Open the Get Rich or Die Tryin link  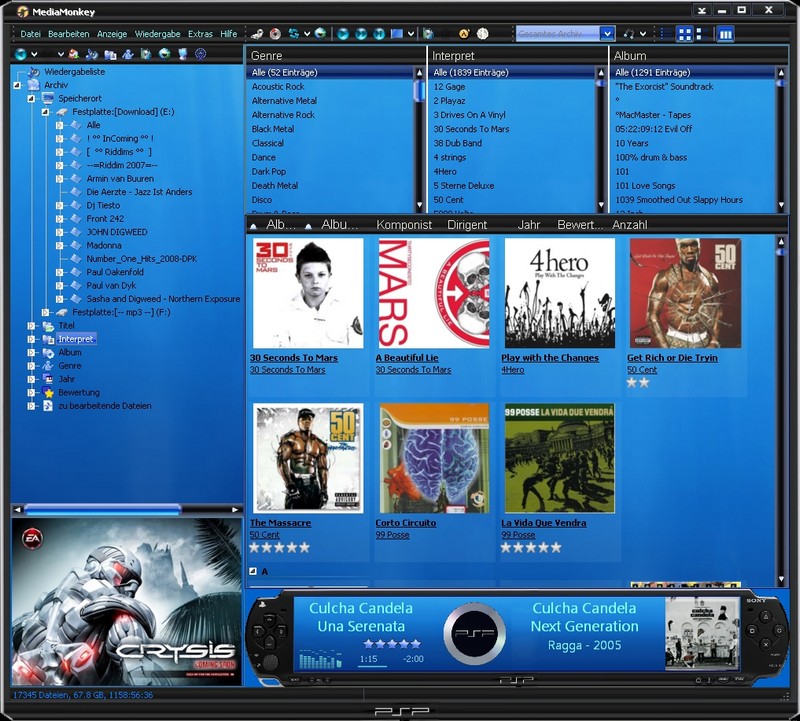coord(672,358)
